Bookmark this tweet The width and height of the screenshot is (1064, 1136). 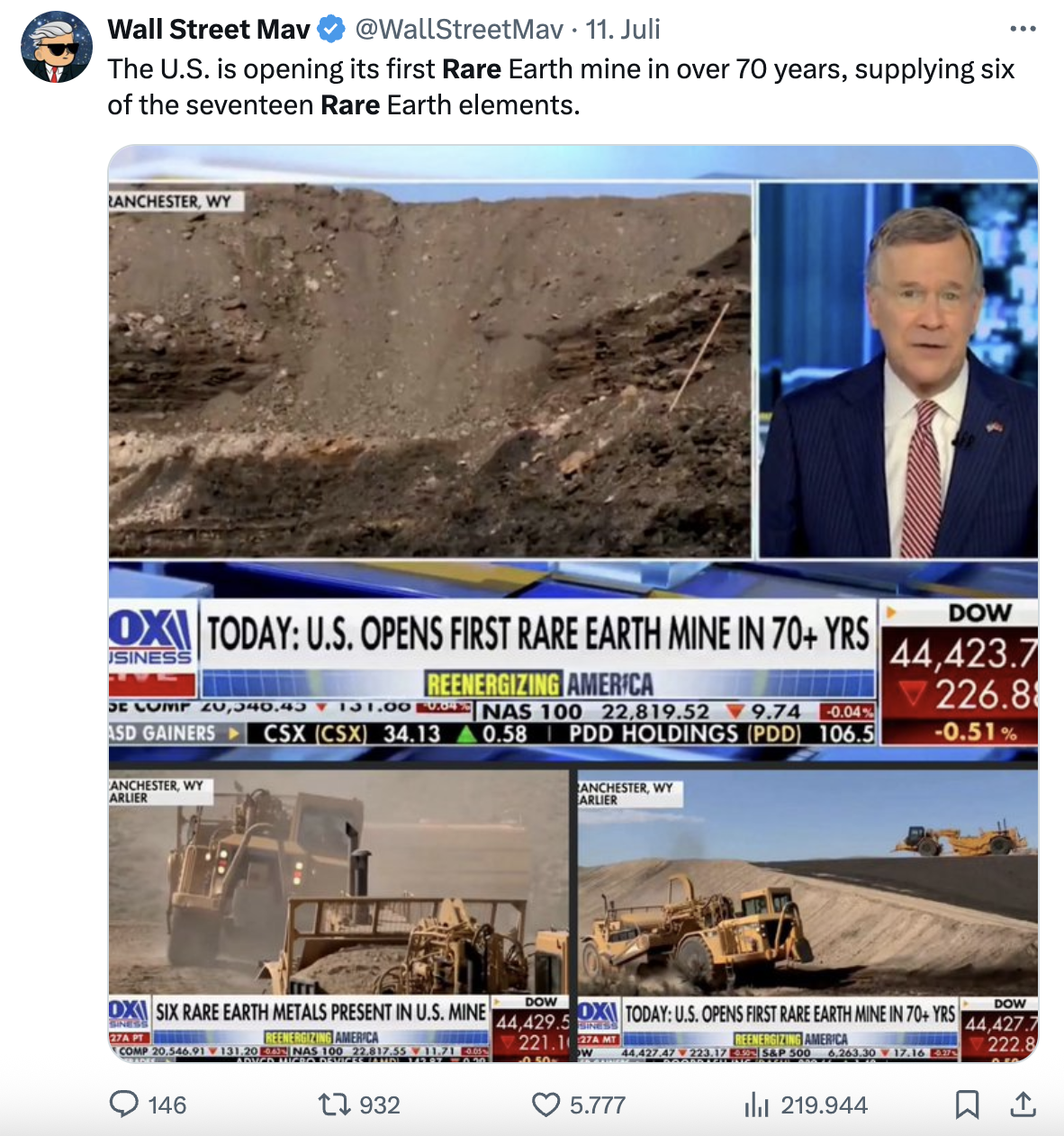(967, 1104)
